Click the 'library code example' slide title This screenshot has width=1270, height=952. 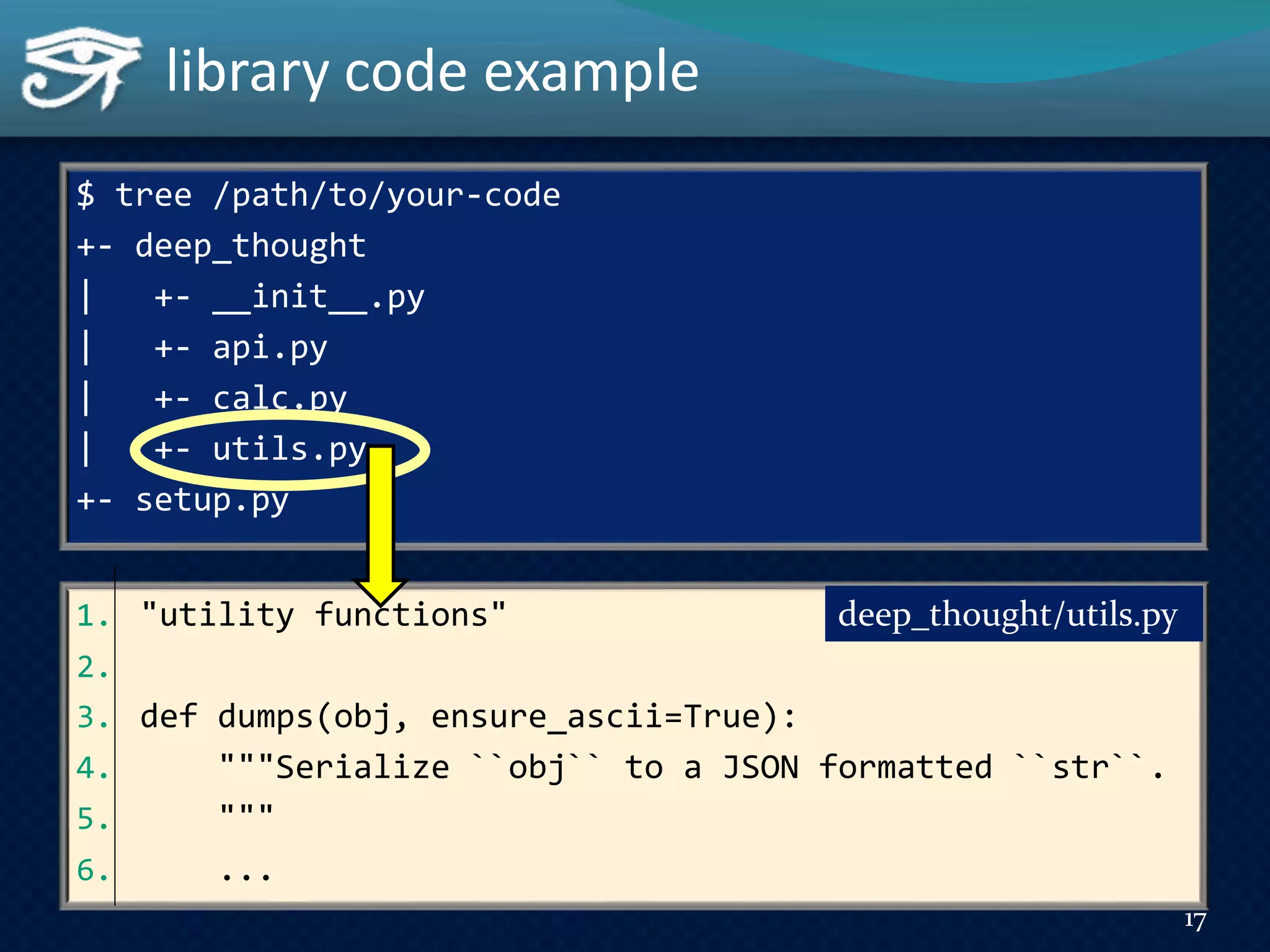(433, 73)
